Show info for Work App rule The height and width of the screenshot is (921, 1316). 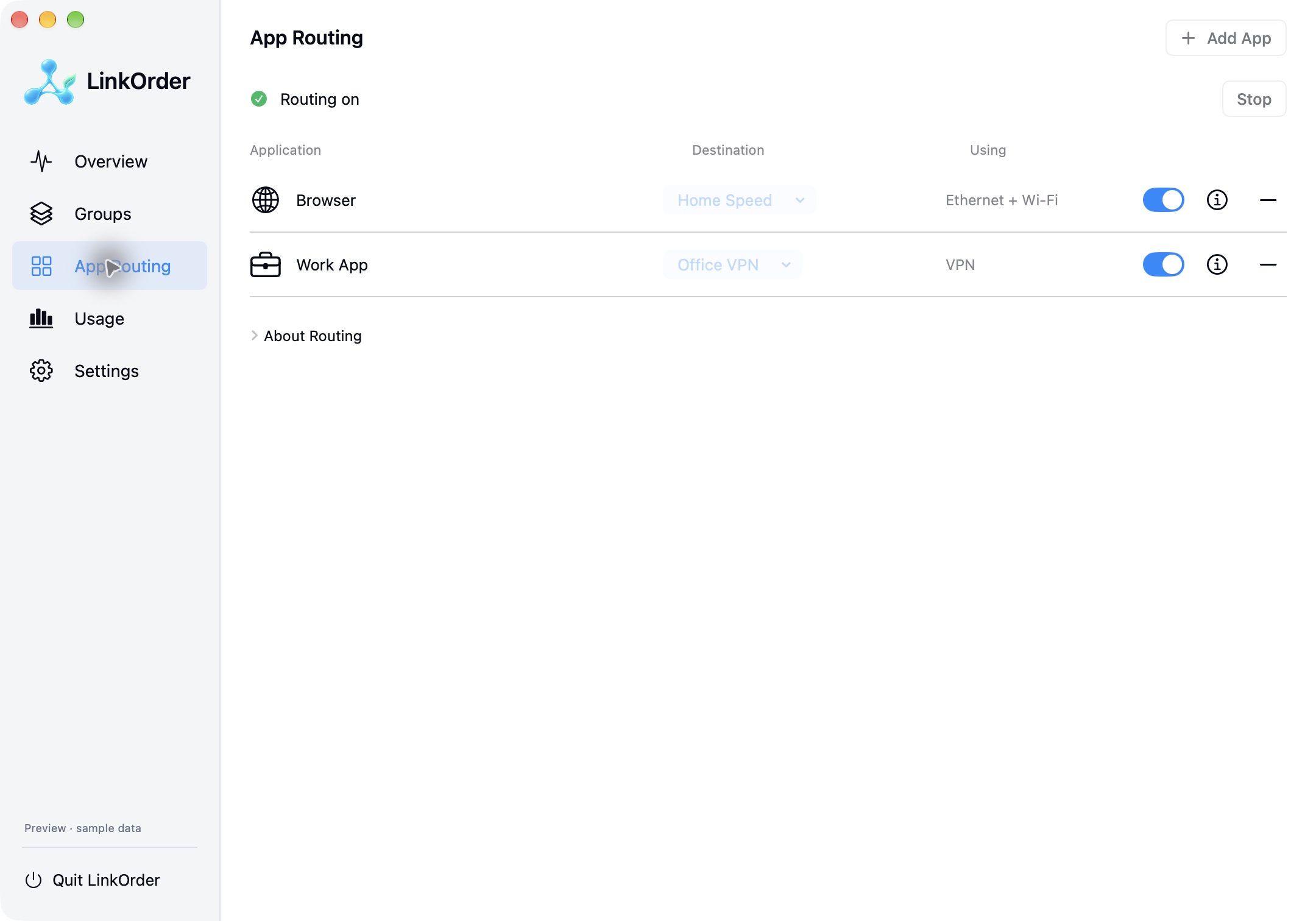(1217, 264)
